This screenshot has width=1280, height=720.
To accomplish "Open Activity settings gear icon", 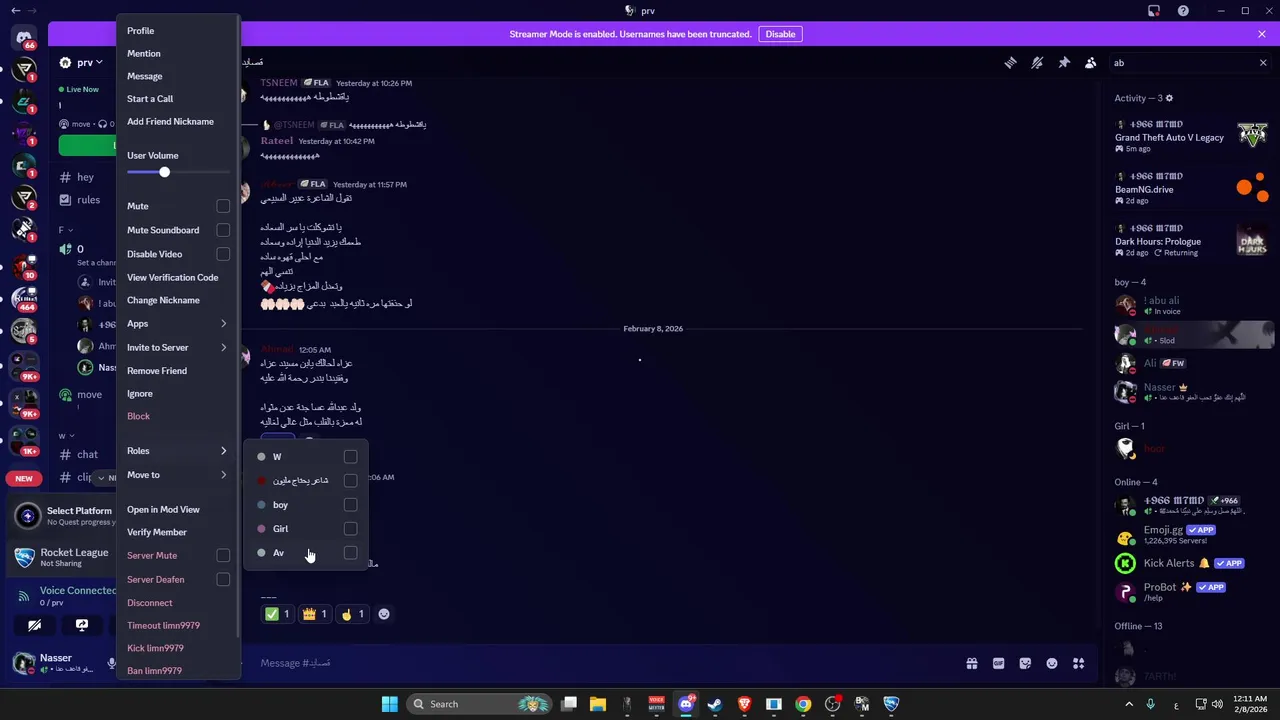I will click(1169, 98).
